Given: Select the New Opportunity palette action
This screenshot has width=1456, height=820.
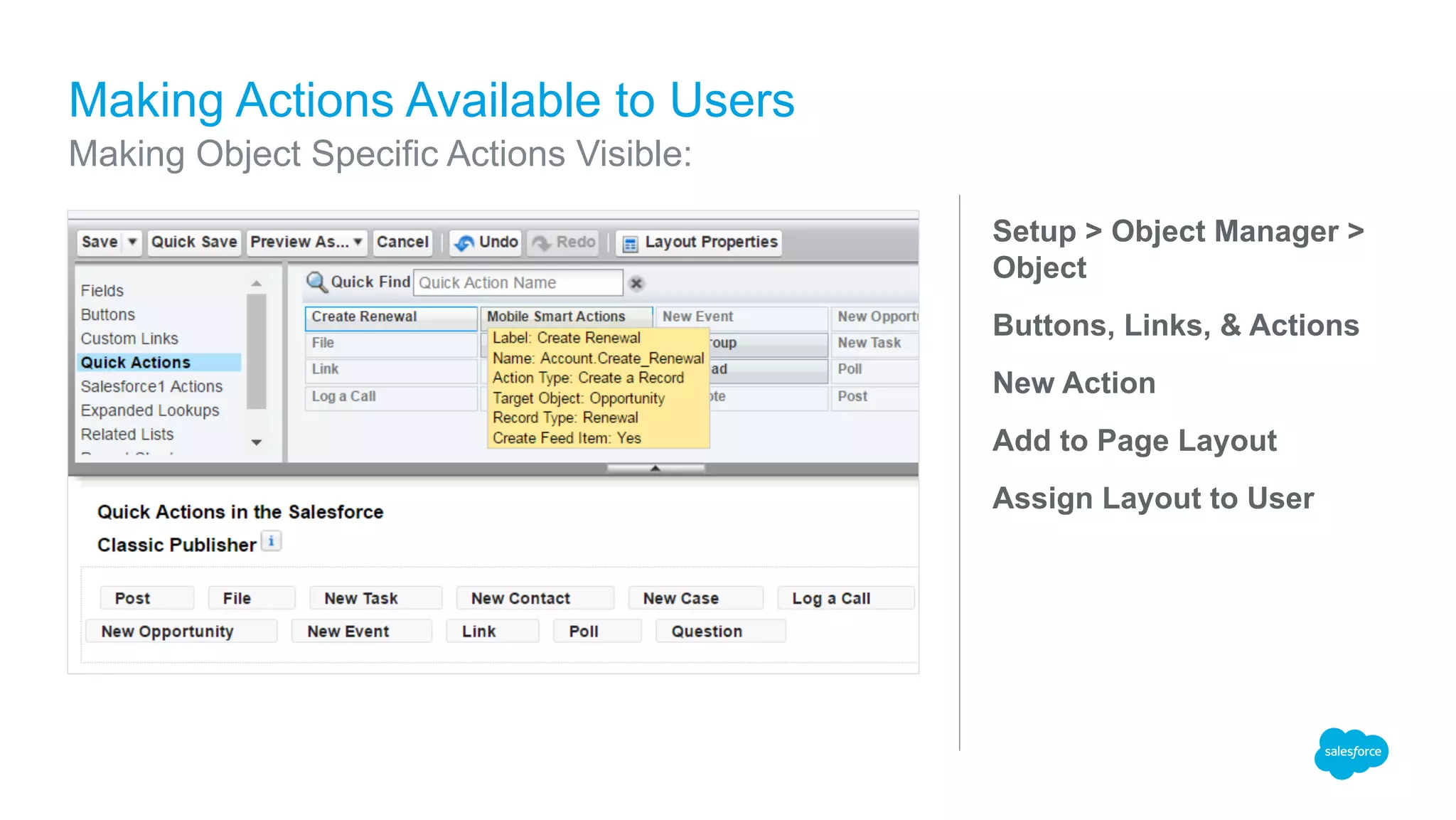Looking at the screenshot, I should (875, 317).
